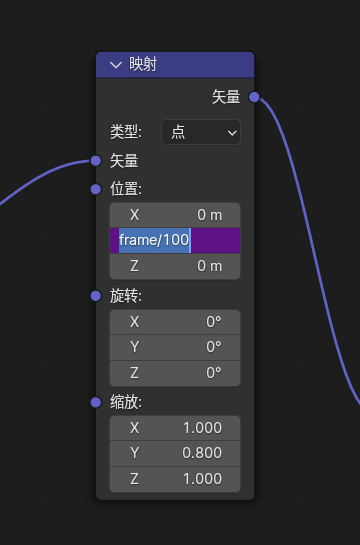Click the frame/100 expression field
This screenshot has height=545, width=360.
pyautogui.click(x=175, y=241)
